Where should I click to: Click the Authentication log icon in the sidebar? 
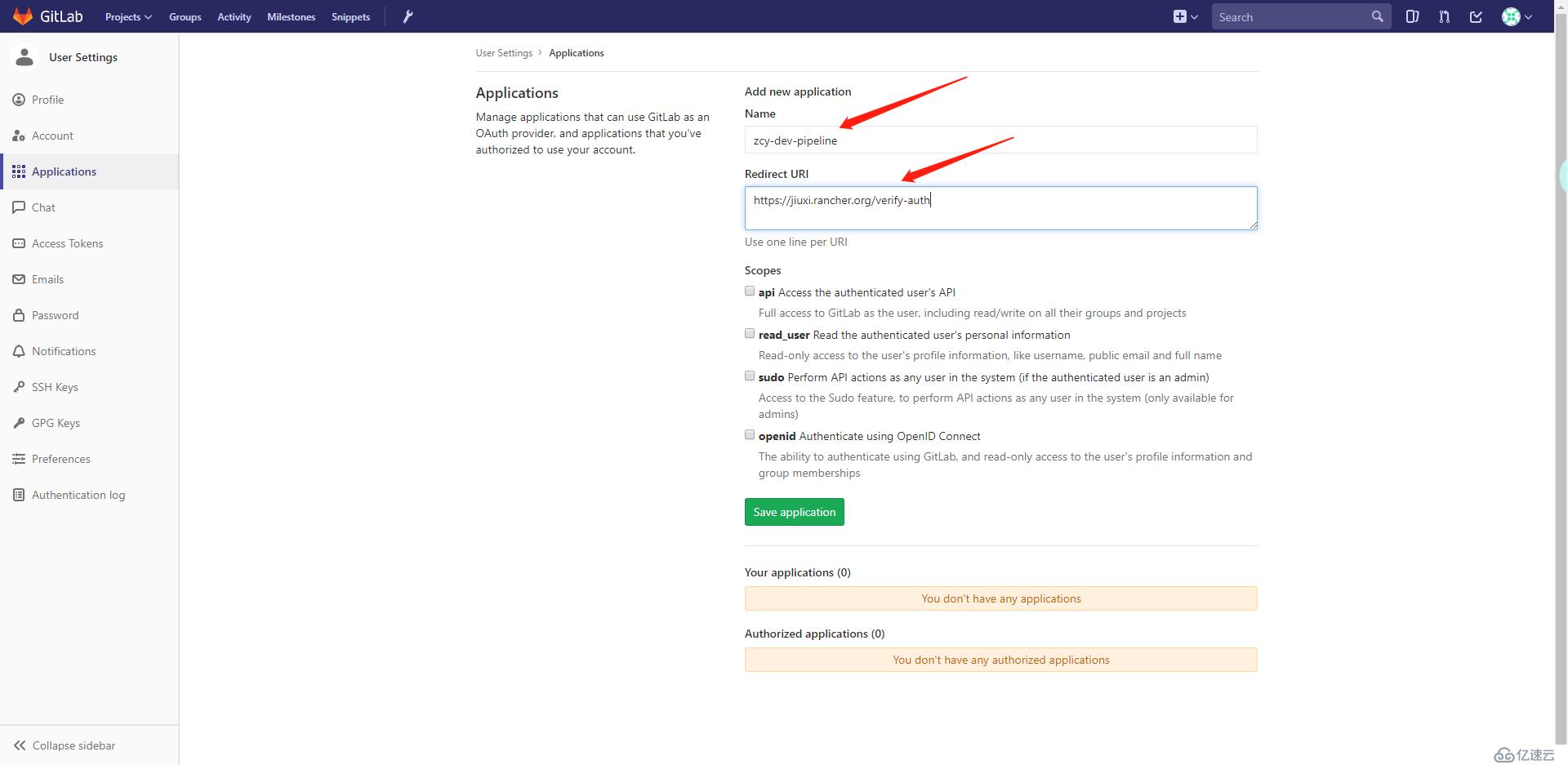click(x=19, y=495)
